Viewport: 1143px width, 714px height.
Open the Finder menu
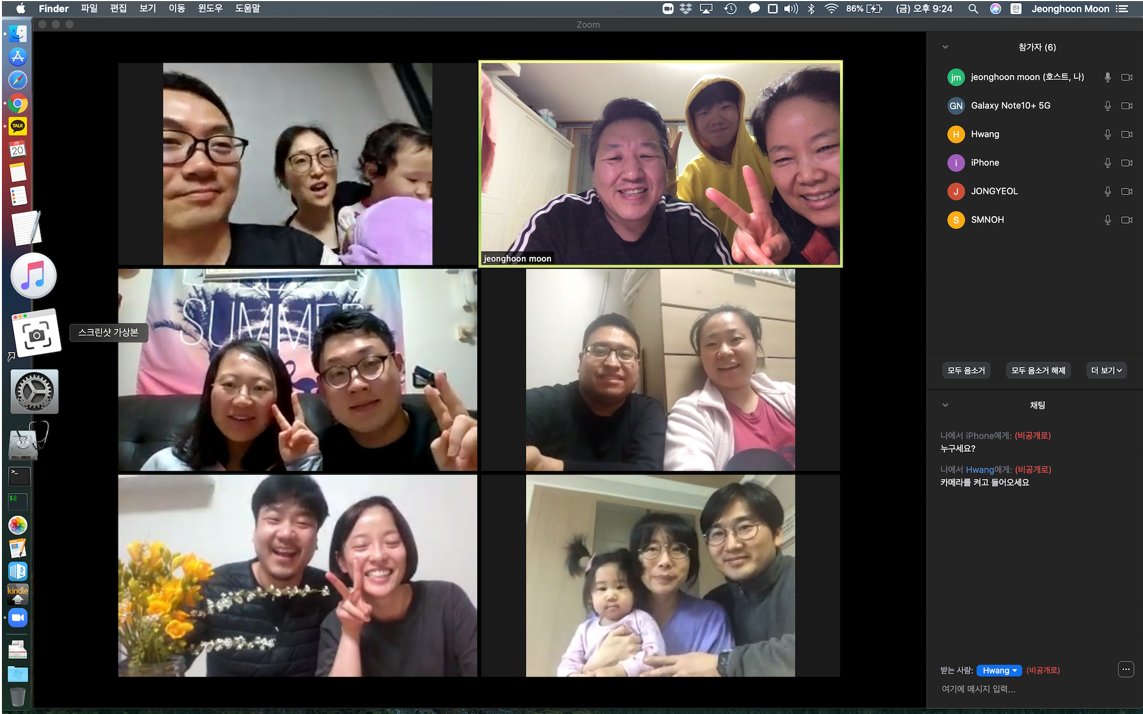coord(53,9)
